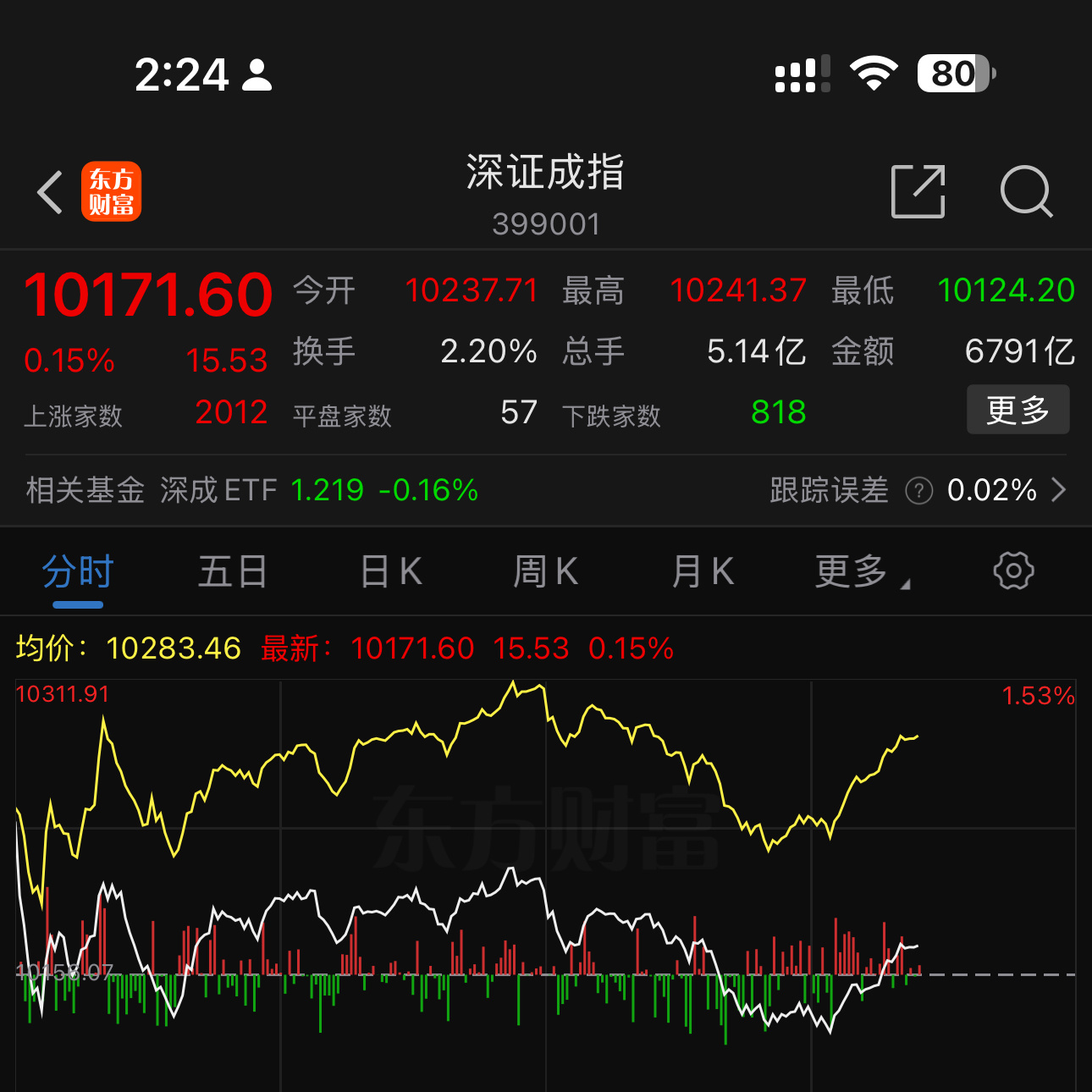Tap the share export icon
Screen dimensions: 1092x1092
pos(918,191)
